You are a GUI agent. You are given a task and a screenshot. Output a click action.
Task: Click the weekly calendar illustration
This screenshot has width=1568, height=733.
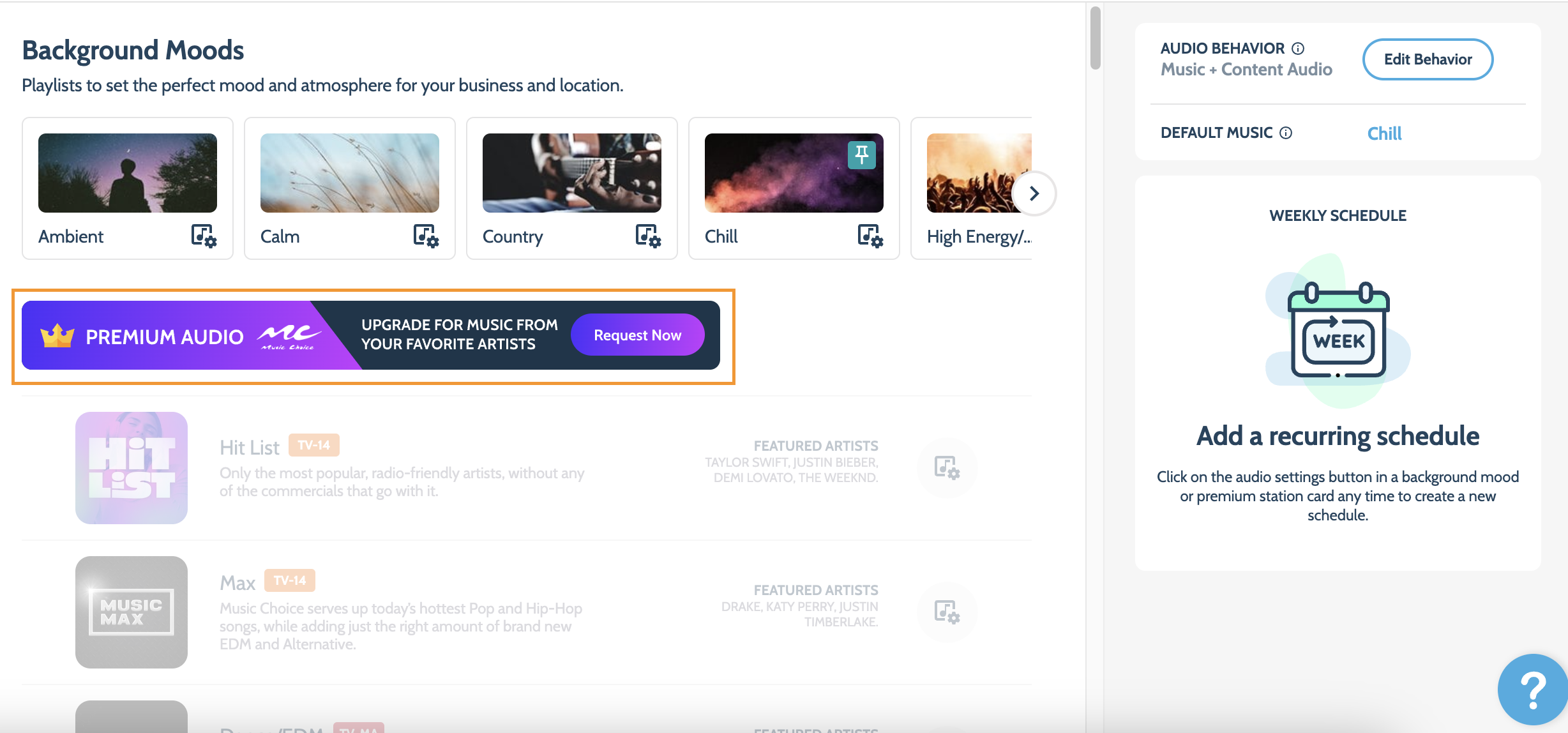[1338, 331]
